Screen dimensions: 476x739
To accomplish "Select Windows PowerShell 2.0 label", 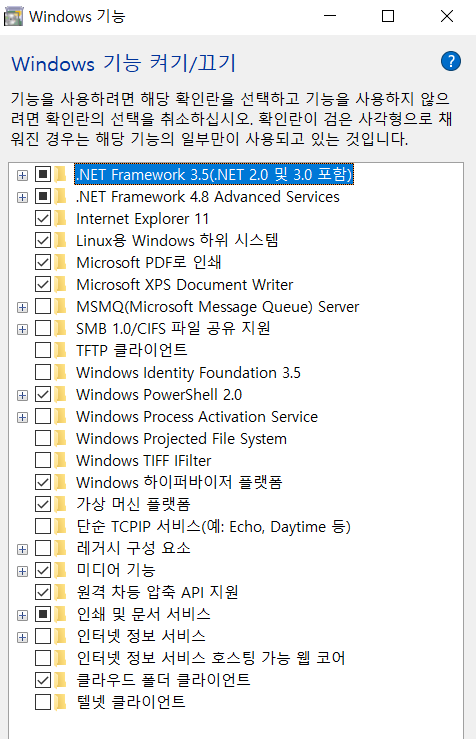I will pyautogui.click(x=159, y=394).
